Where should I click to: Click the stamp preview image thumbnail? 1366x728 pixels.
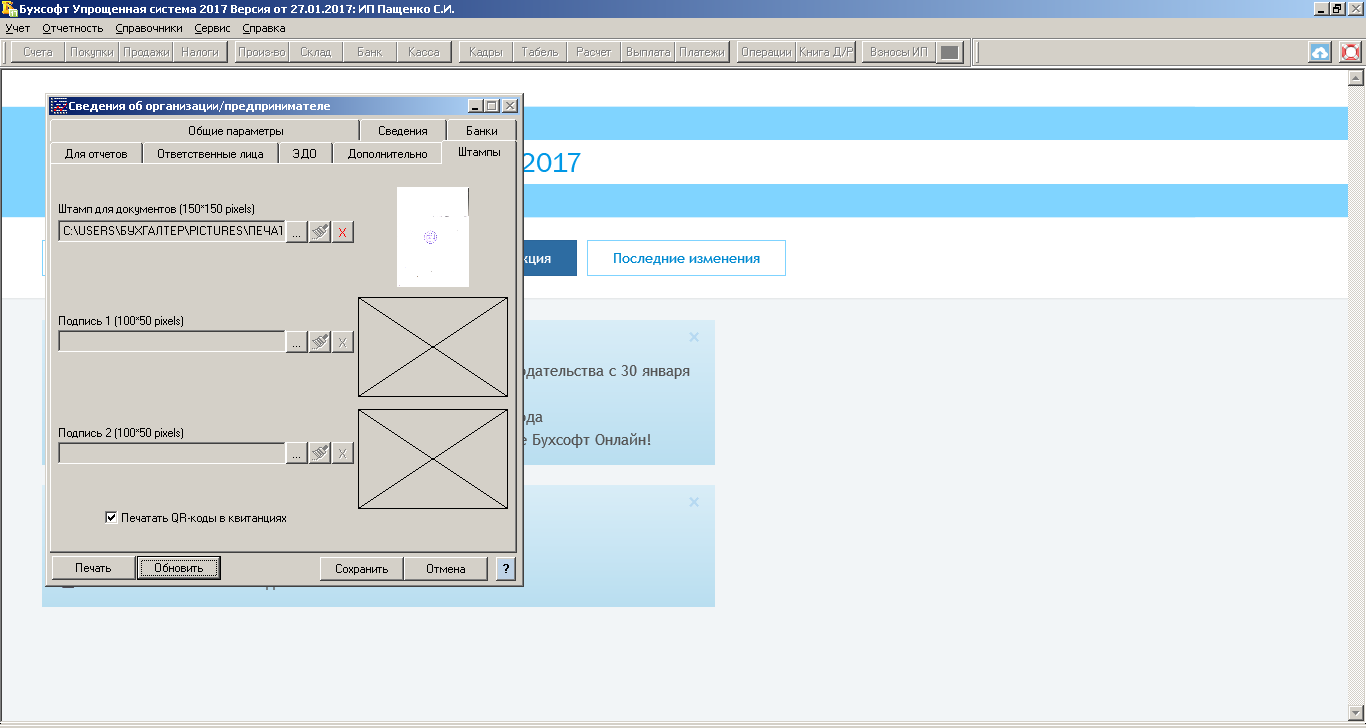pos(432,237)
